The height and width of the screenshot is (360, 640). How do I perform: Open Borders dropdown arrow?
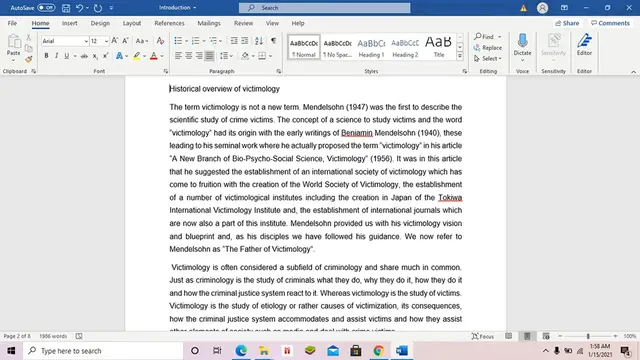pos(271,56)
